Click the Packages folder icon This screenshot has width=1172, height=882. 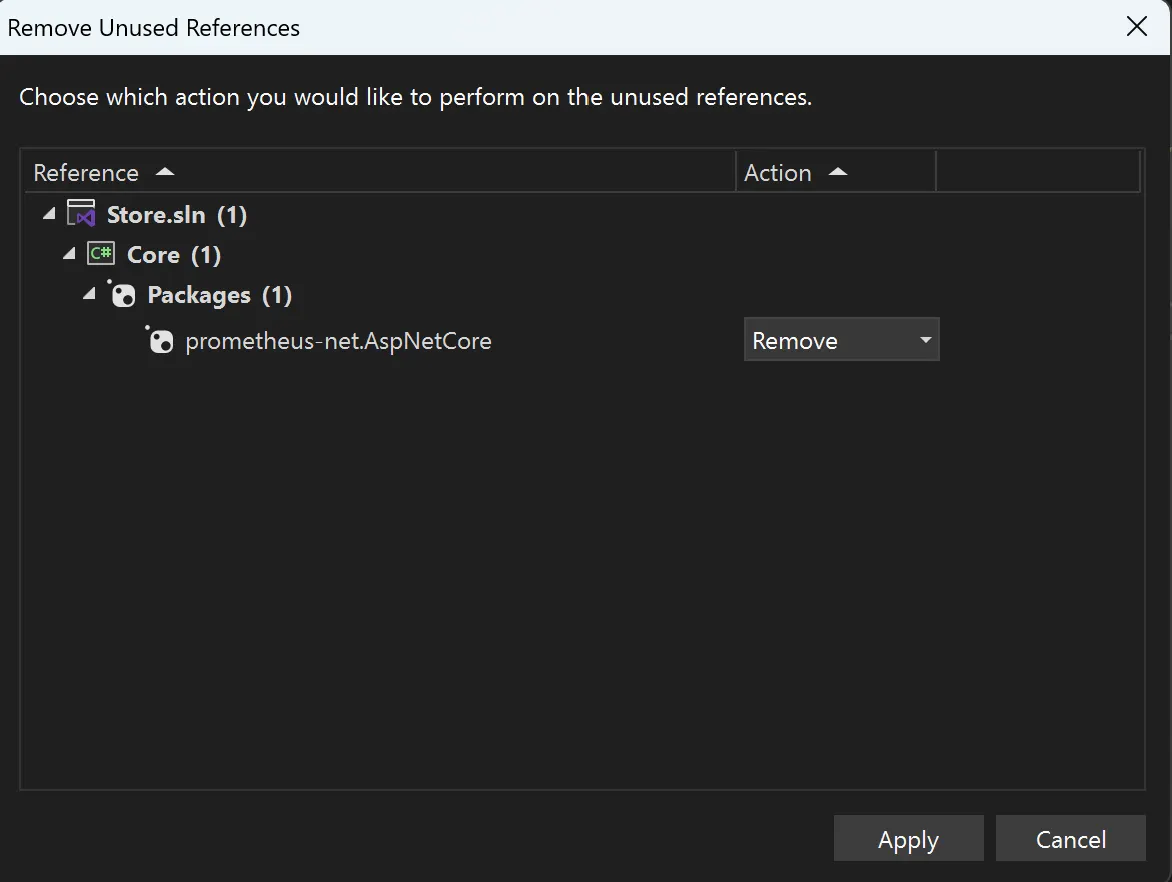click(x=122, y=294)
